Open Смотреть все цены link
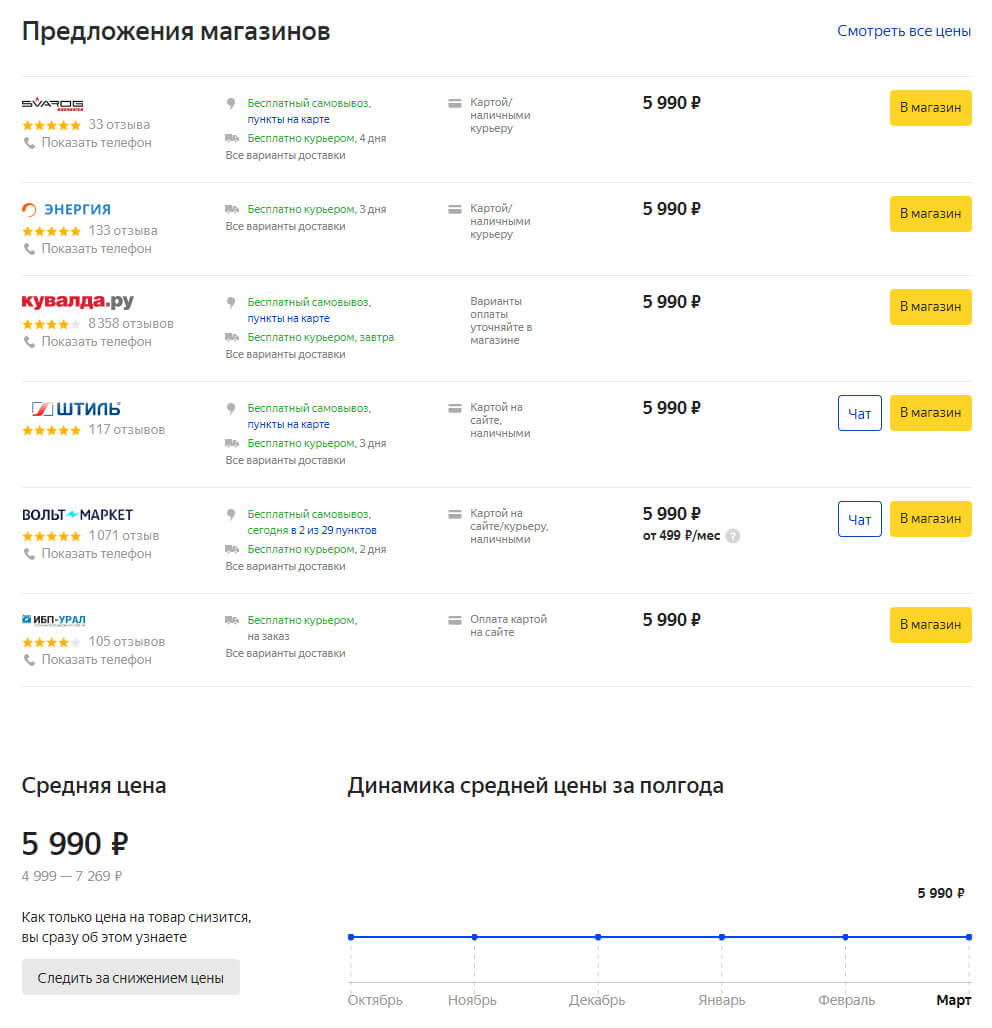 (x=902, y=31)
